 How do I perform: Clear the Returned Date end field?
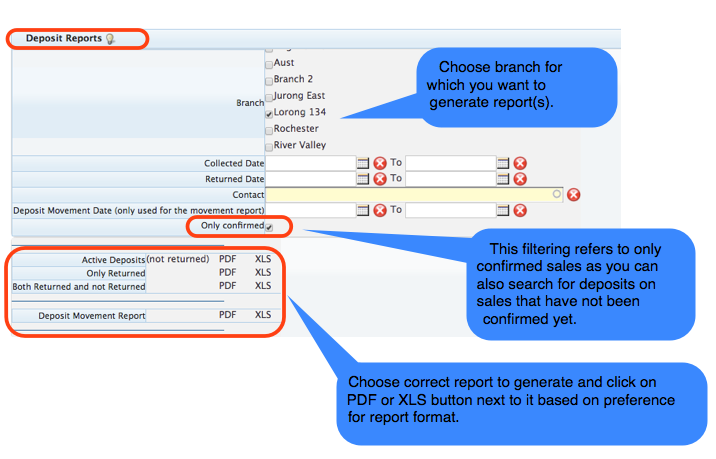coord(520,179)
